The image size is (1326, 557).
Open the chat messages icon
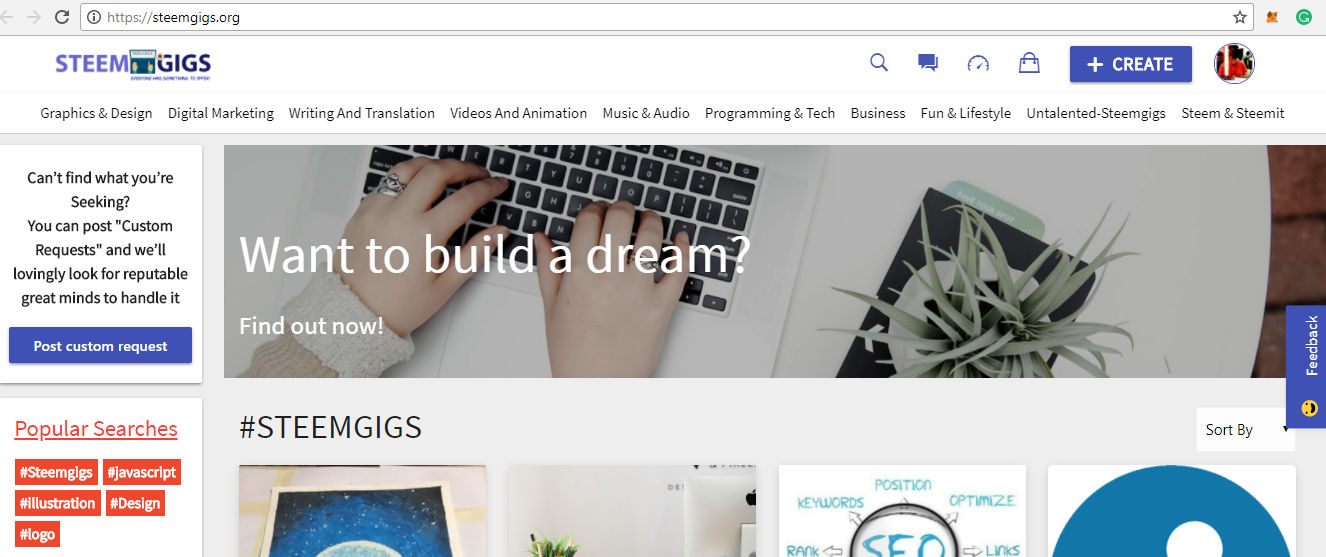928,63
